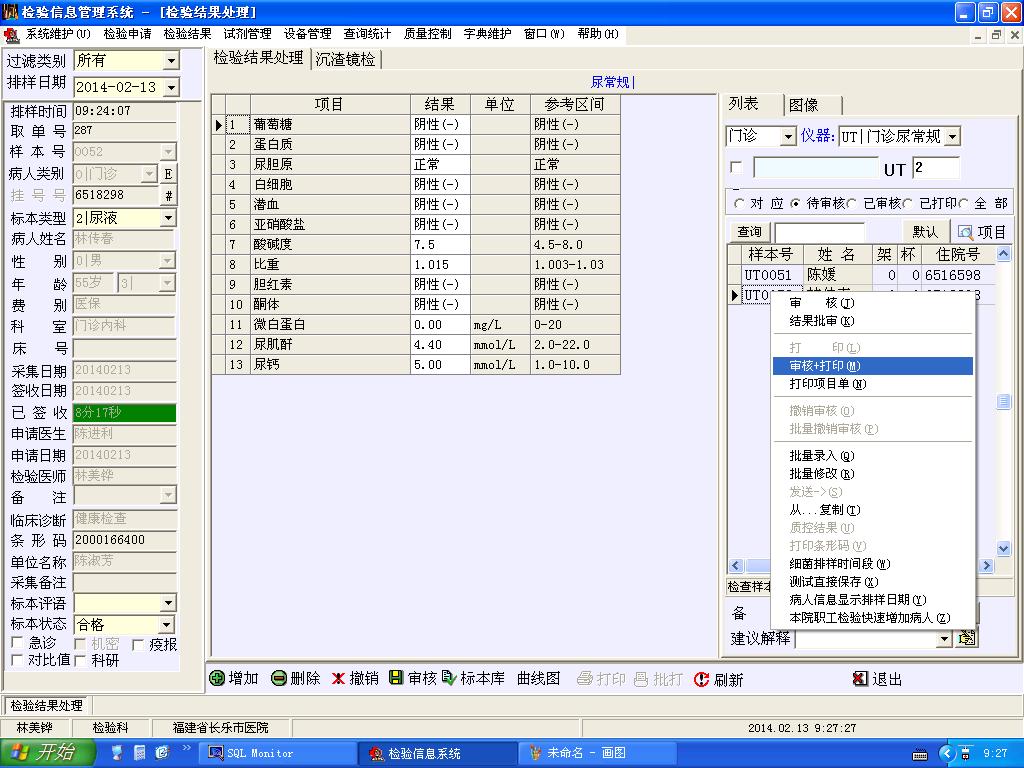Click the red X 撤销 icon
Viewport: 1024px width, 768px height.
(338, 679)
